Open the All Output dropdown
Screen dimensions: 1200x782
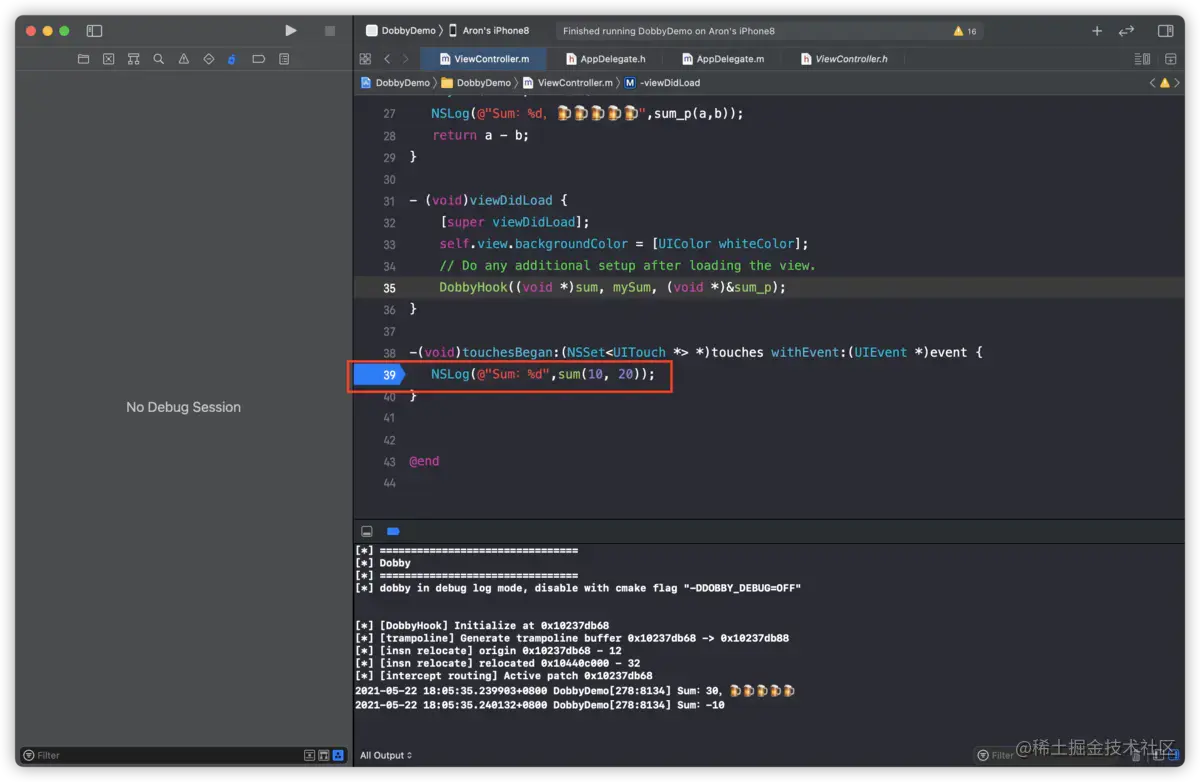[x=386, y=755]
